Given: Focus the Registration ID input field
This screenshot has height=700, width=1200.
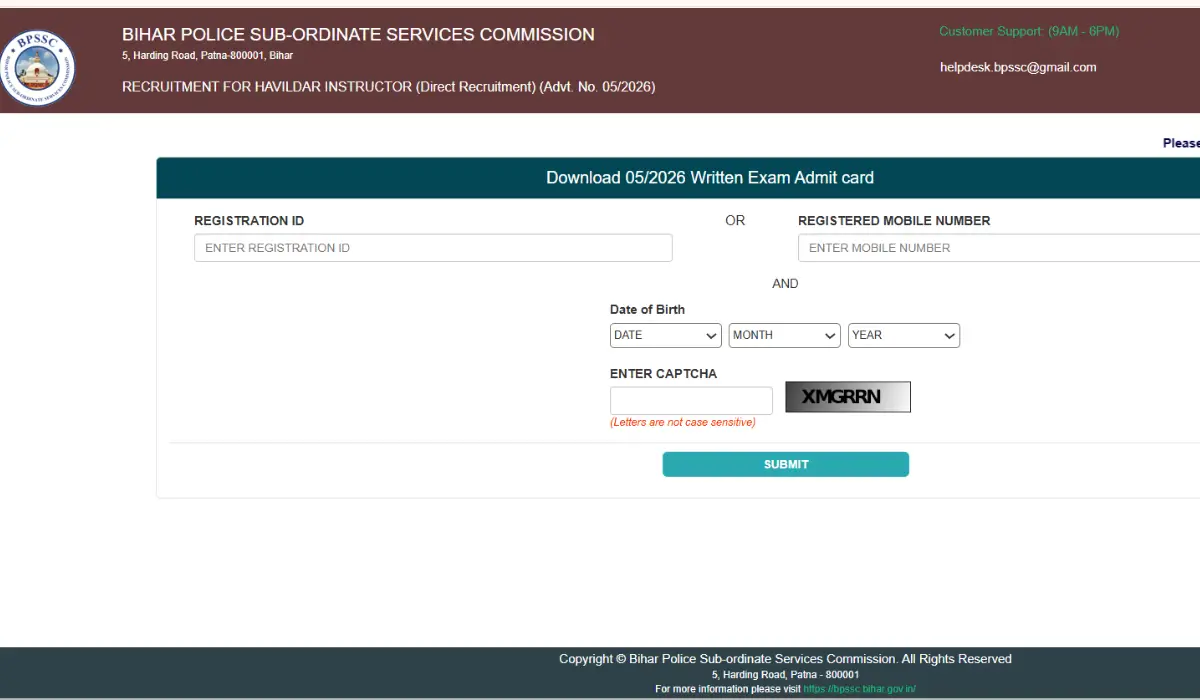Looking at the screenshot, I should pyautogui.click(x=433, y=248).
